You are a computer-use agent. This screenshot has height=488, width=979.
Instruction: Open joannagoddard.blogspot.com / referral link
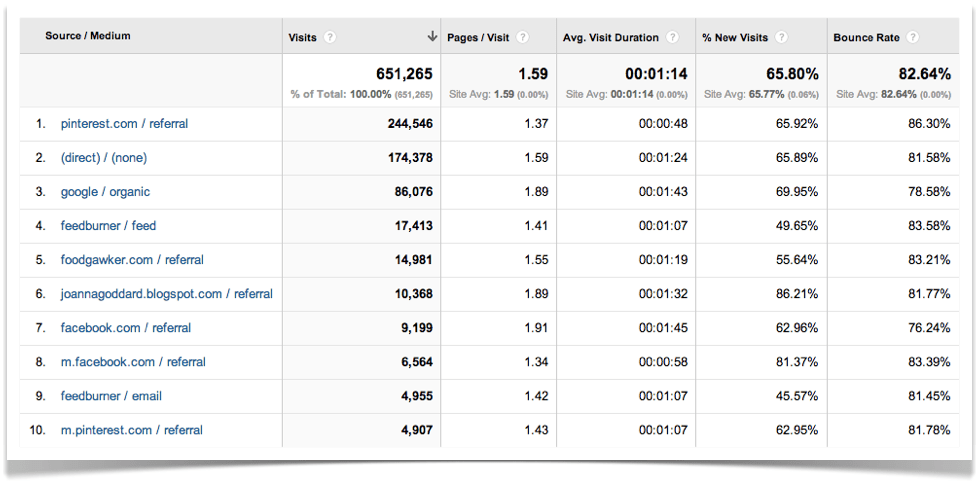[166, 294]
